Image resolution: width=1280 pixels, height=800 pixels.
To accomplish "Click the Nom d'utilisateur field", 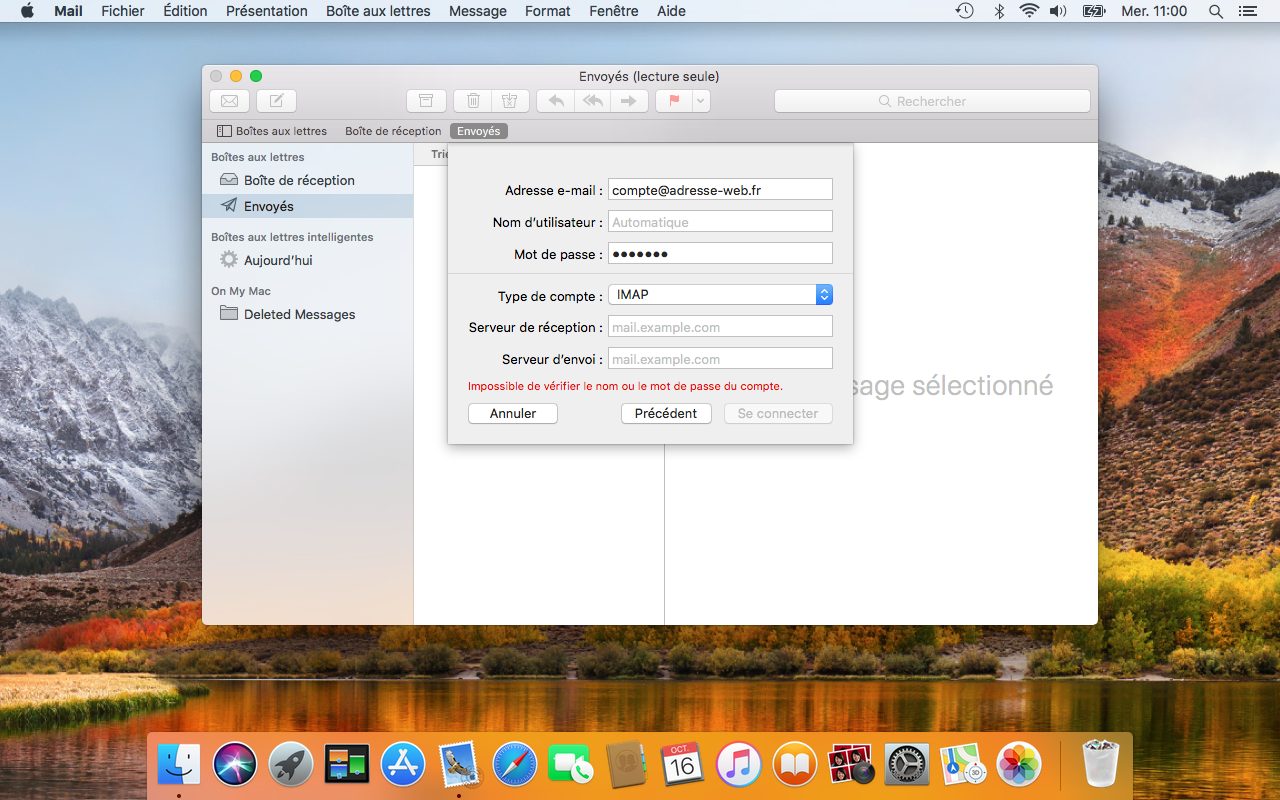I will (x=720, y=222).
